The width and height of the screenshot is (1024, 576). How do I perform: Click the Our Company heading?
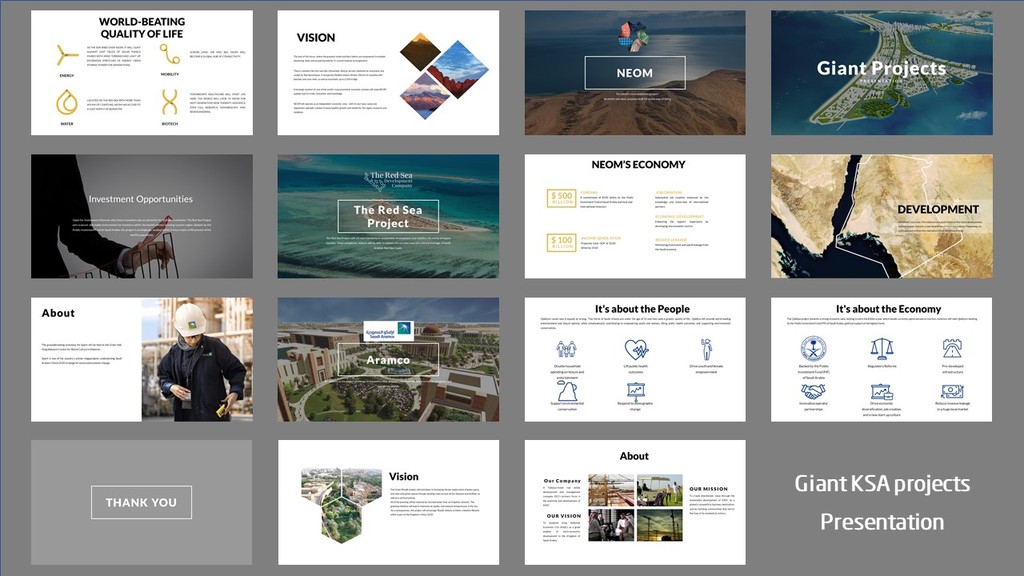(x=562, y=480)
